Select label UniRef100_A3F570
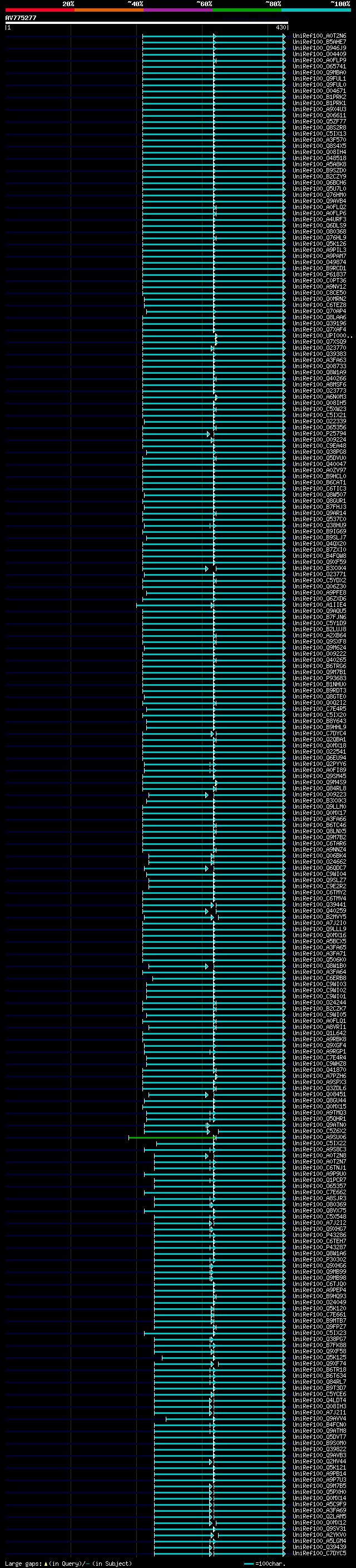 [319, 140]
